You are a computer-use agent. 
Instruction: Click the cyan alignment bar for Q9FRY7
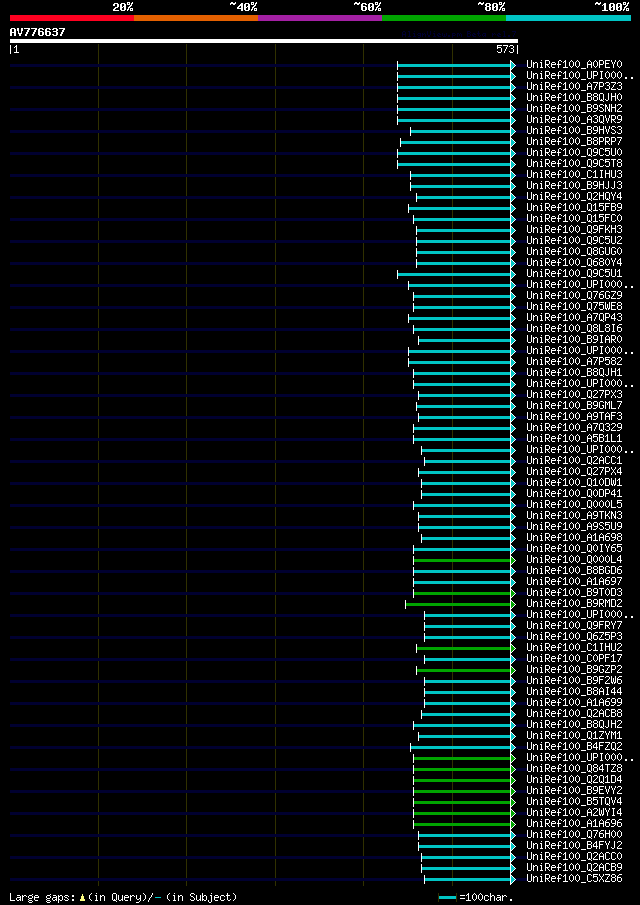click(x=469, y=626)
